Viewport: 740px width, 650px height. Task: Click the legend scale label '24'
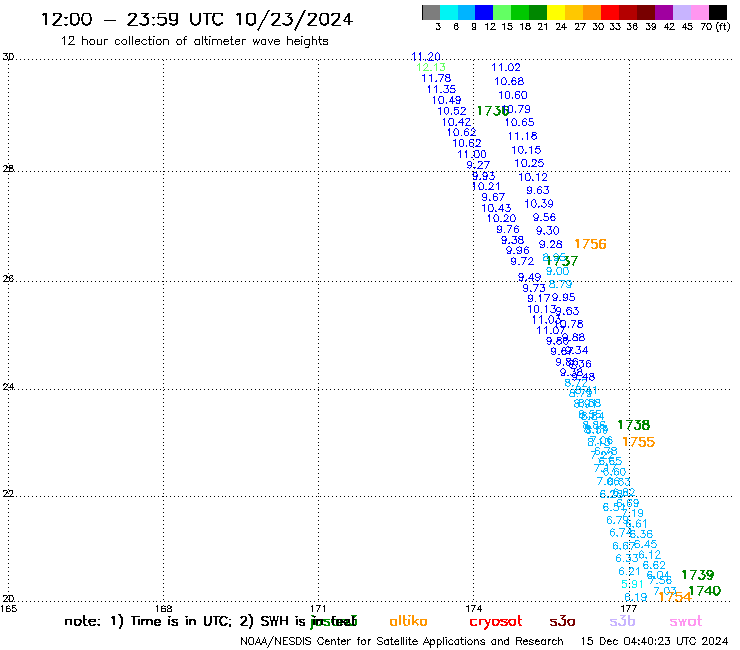click(x=561, y=26)
